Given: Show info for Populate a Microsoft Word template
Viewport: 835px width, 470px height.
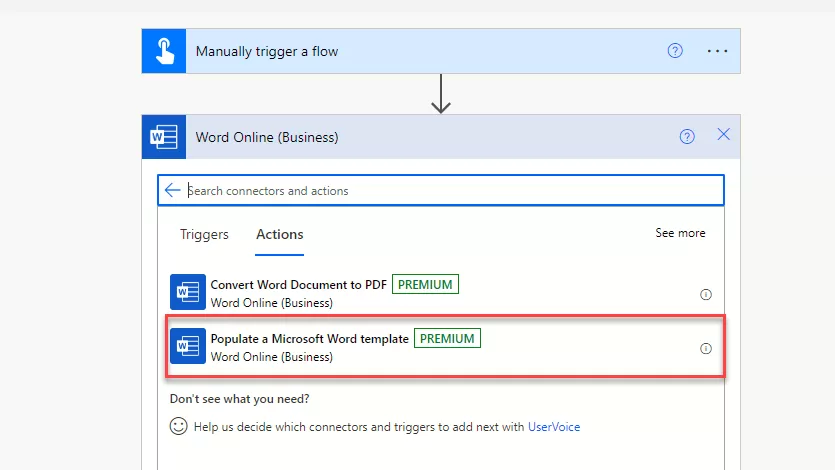Looking at the screenshot, I should pos(705,349).
